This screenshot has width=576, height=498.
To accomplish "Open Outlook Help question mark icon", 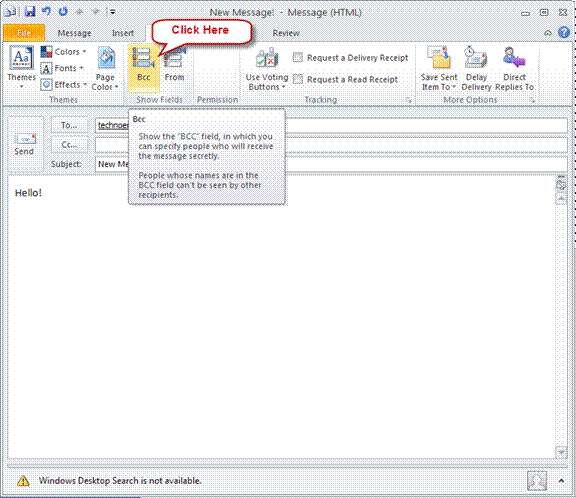I will click(x=564, y=32).
